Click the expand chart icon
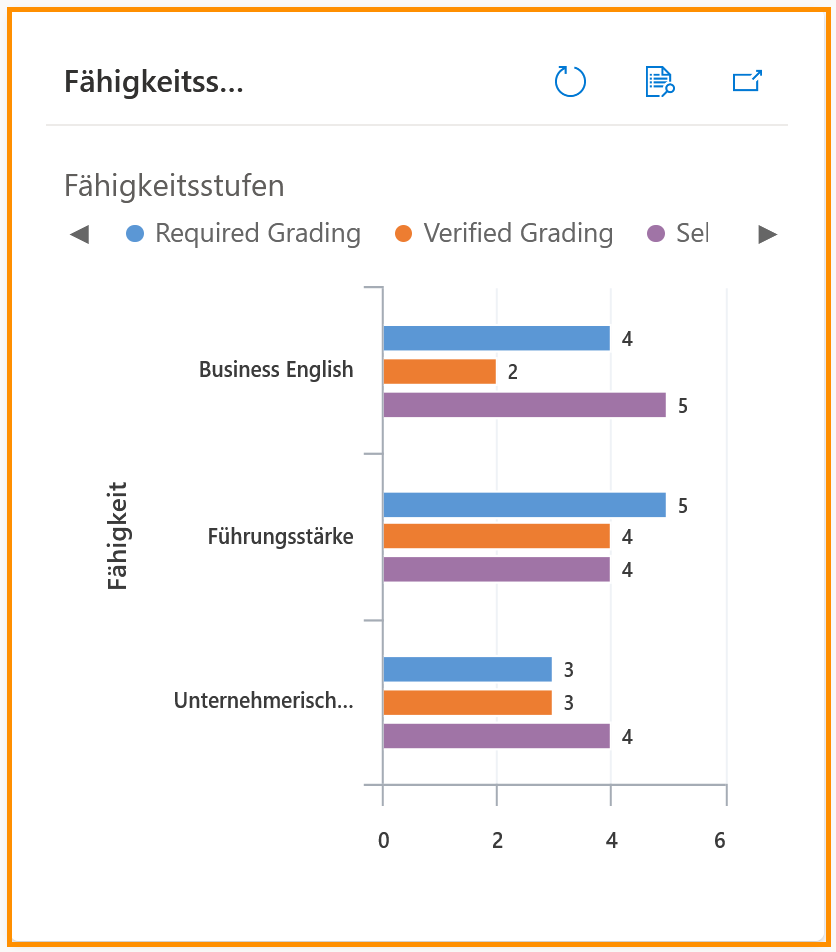836x952 pixels. point(747,81)
